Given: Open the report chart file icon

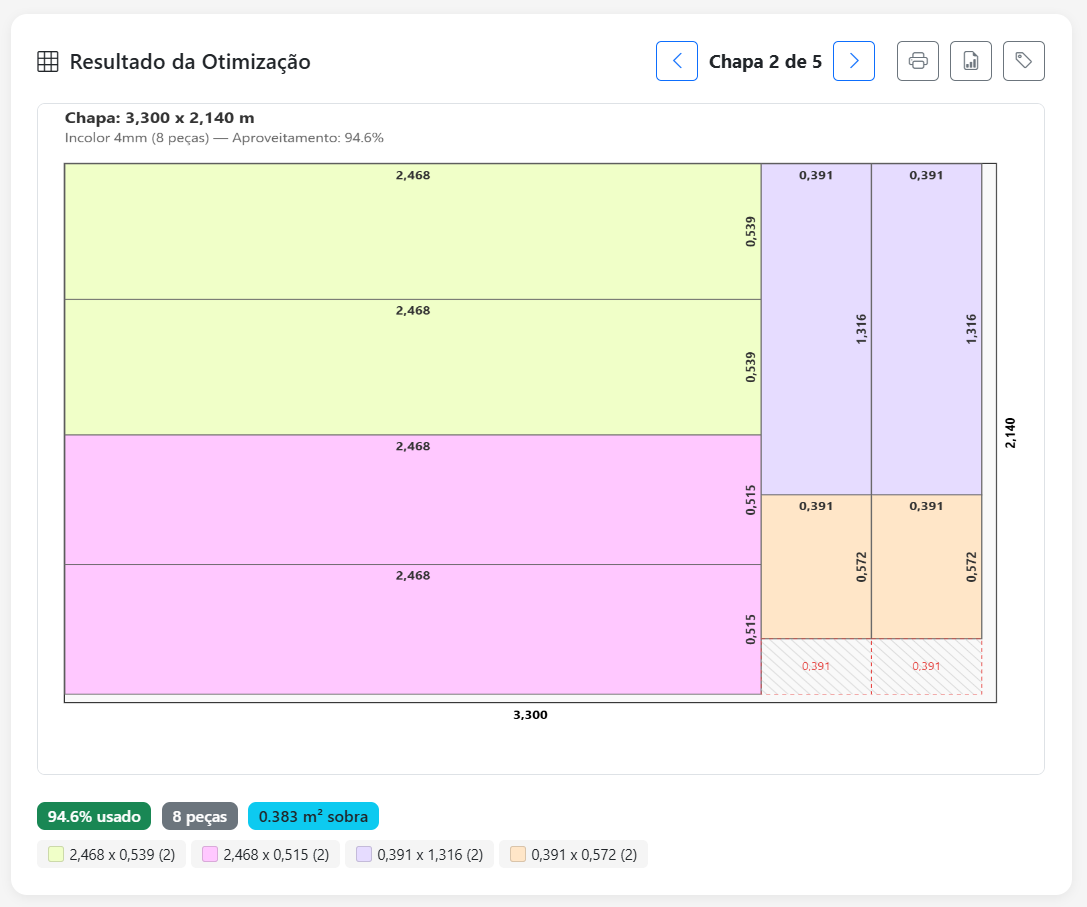Looking at the screenshot, I should [971, 61].
